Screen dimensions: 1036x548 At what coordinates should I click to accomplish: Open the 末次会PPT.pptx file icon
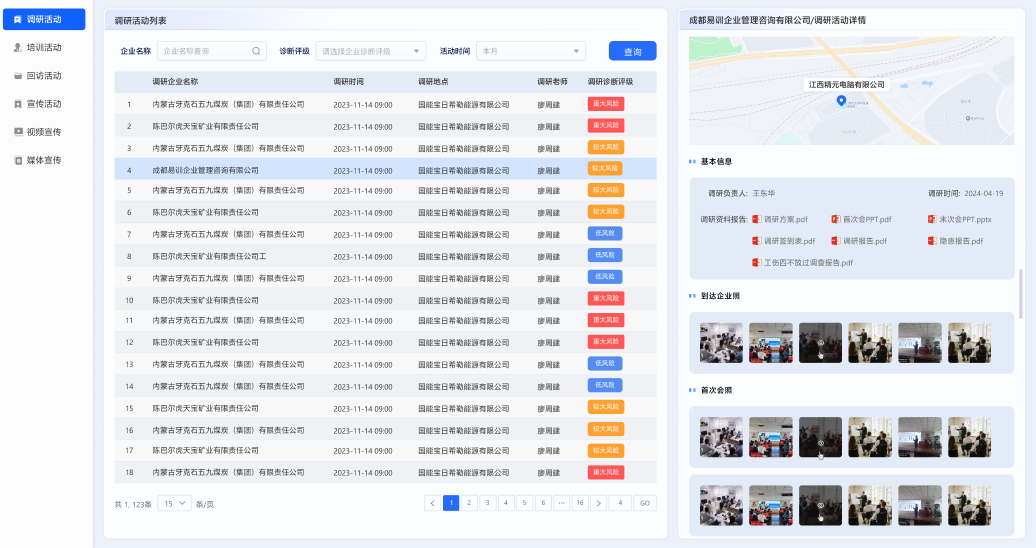931,219
